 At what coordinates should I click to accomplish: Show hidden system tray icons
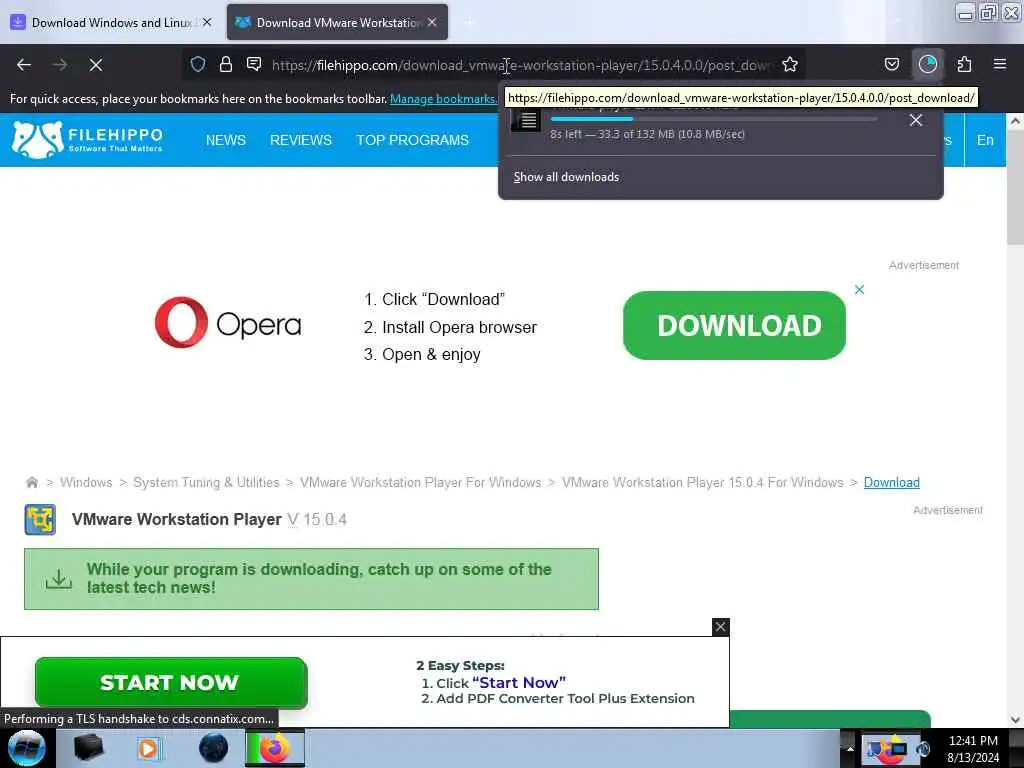[850, 749]
